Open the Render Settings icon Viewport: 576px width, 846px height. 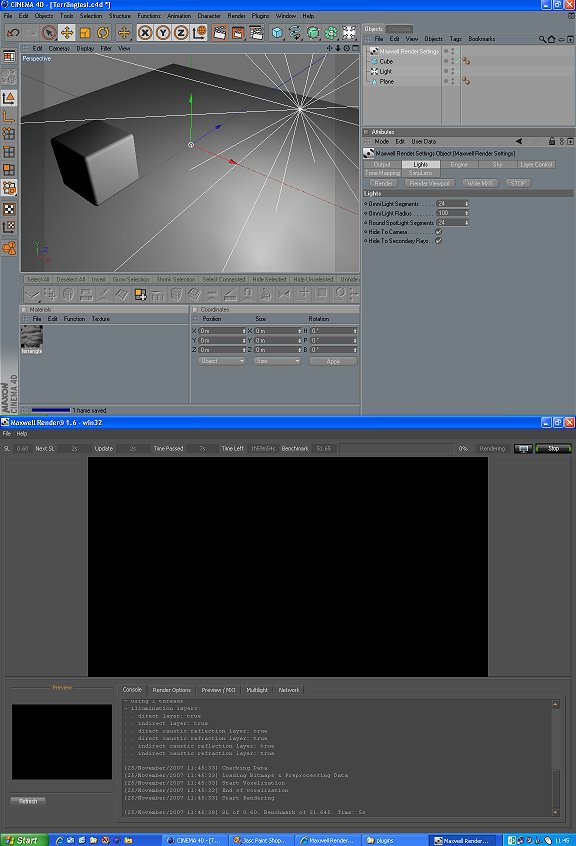[256, 33]
